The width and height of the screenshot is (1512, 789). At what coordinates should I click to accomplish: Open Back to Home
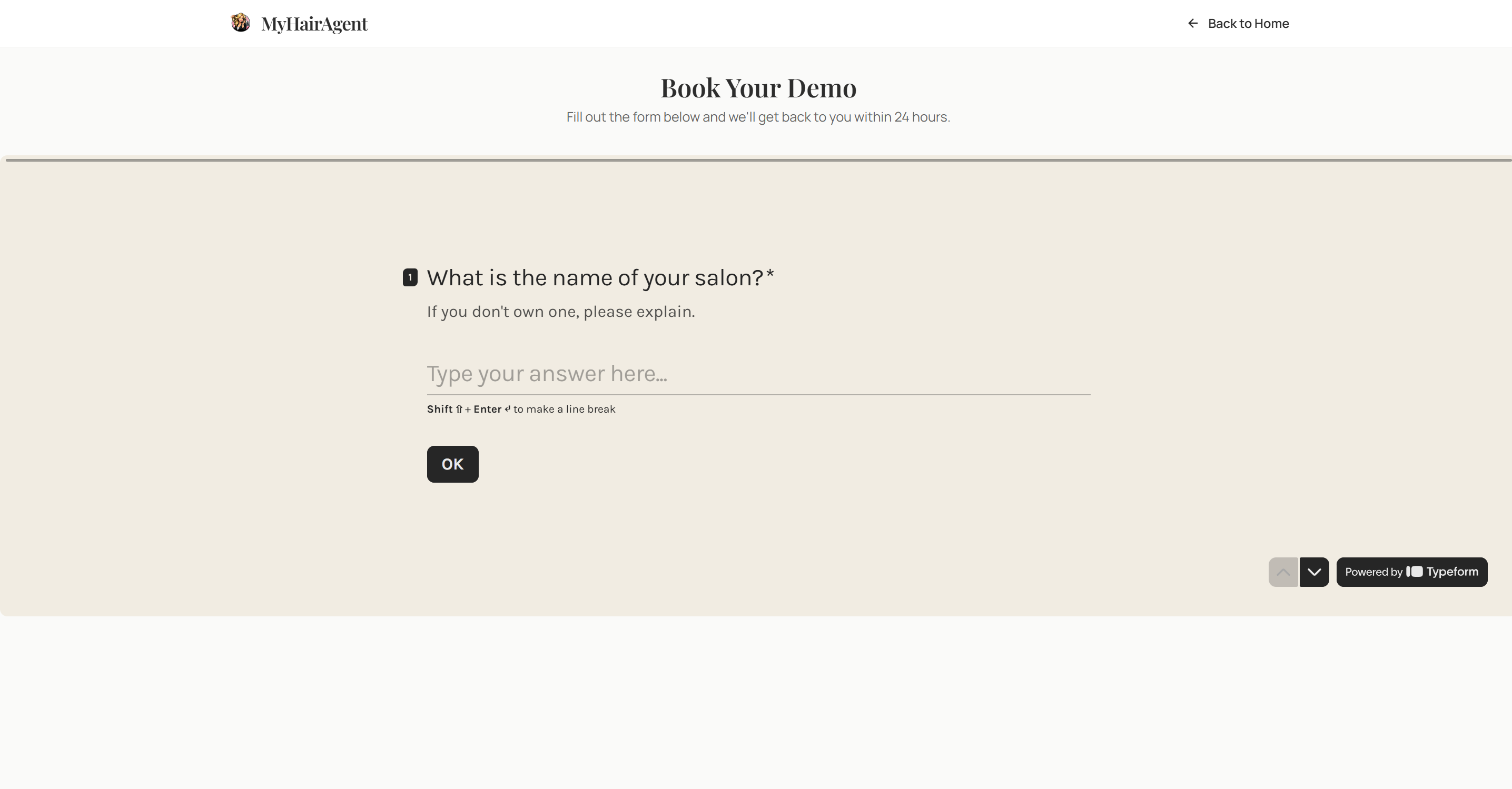click(x=1248, y=23)
